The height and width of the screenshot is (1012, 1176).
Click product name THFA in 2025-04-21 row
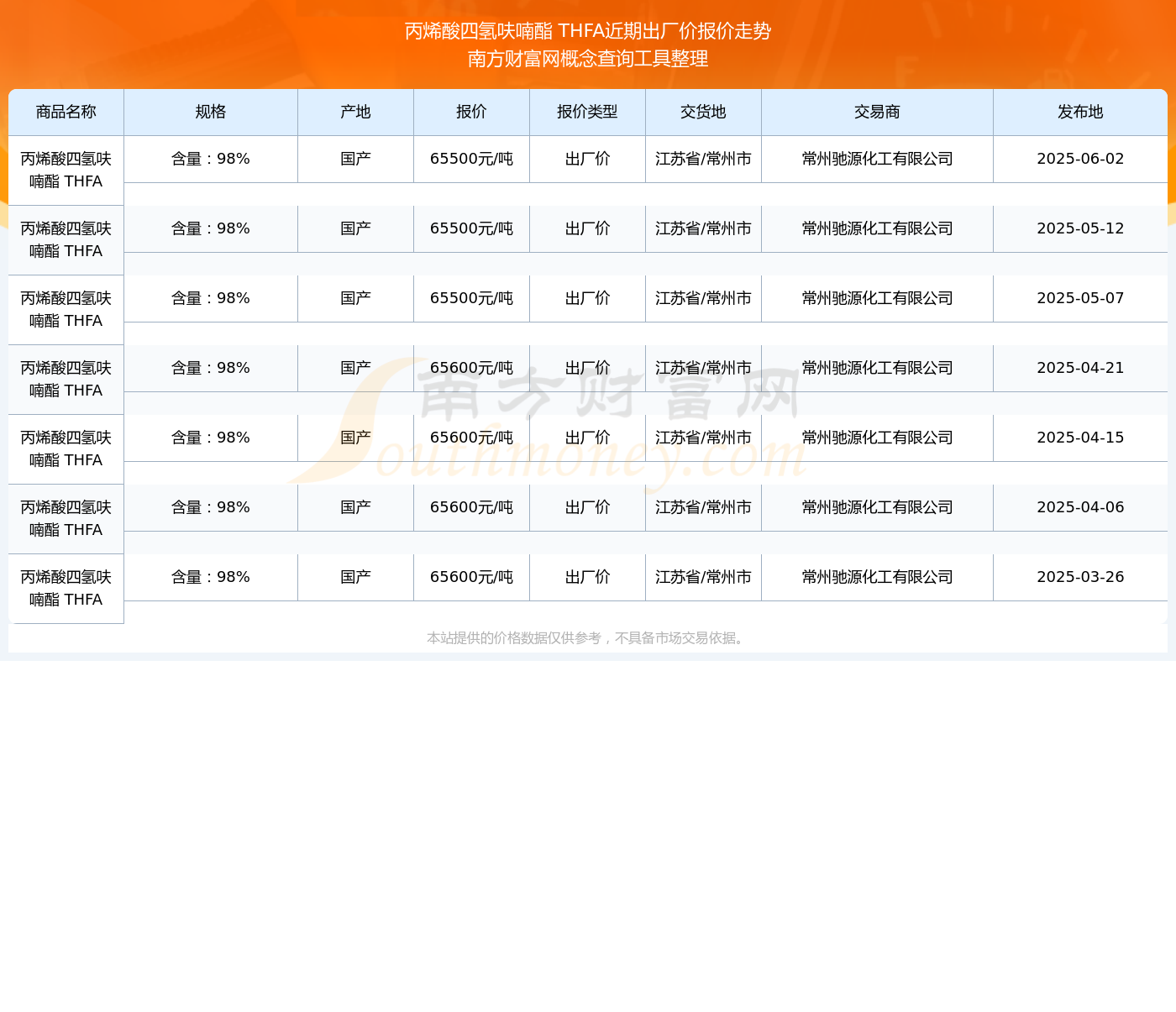tap(66, 380)
